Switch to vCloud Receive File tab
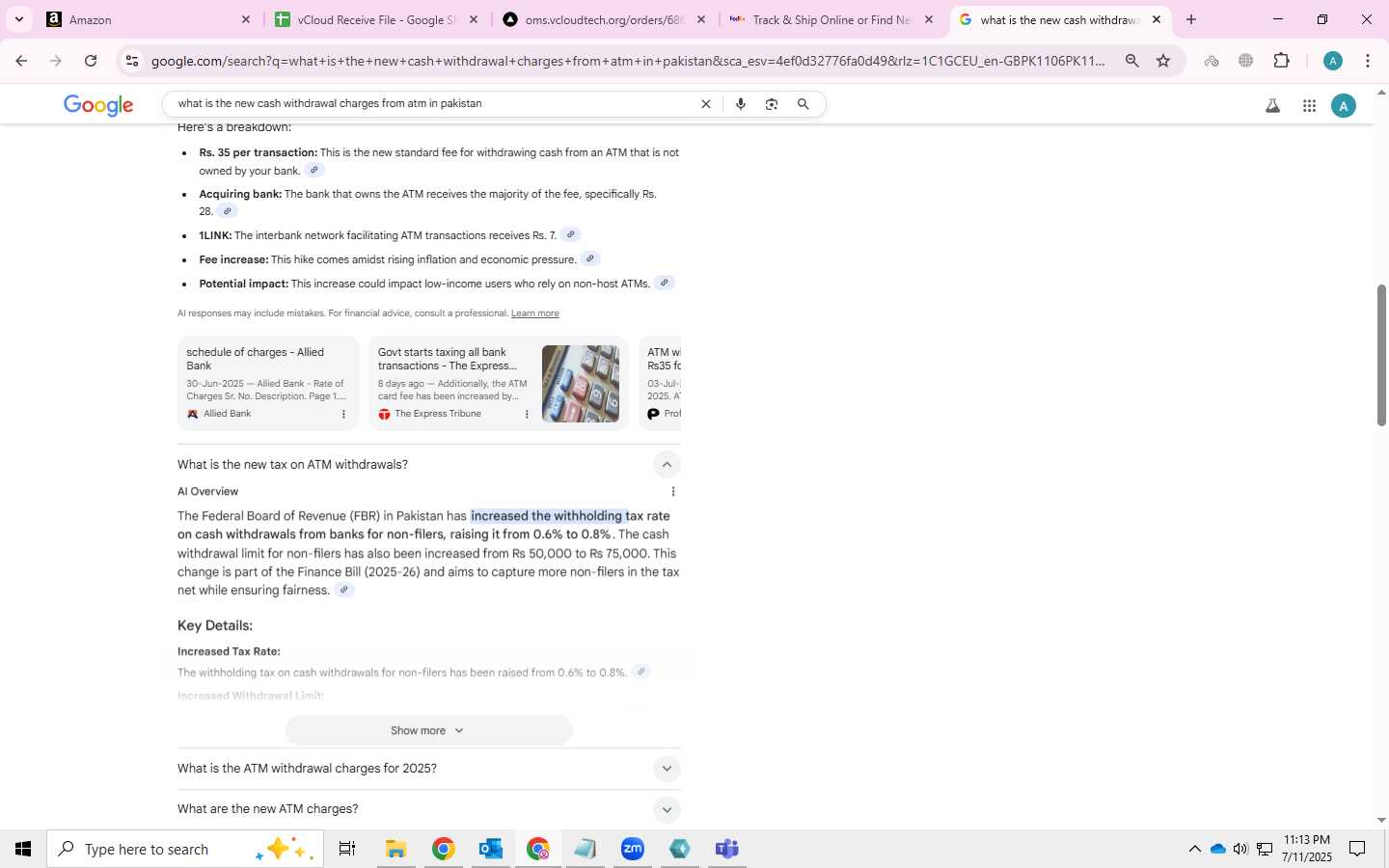Viewport: 1389px width, 868px height. 376,19
